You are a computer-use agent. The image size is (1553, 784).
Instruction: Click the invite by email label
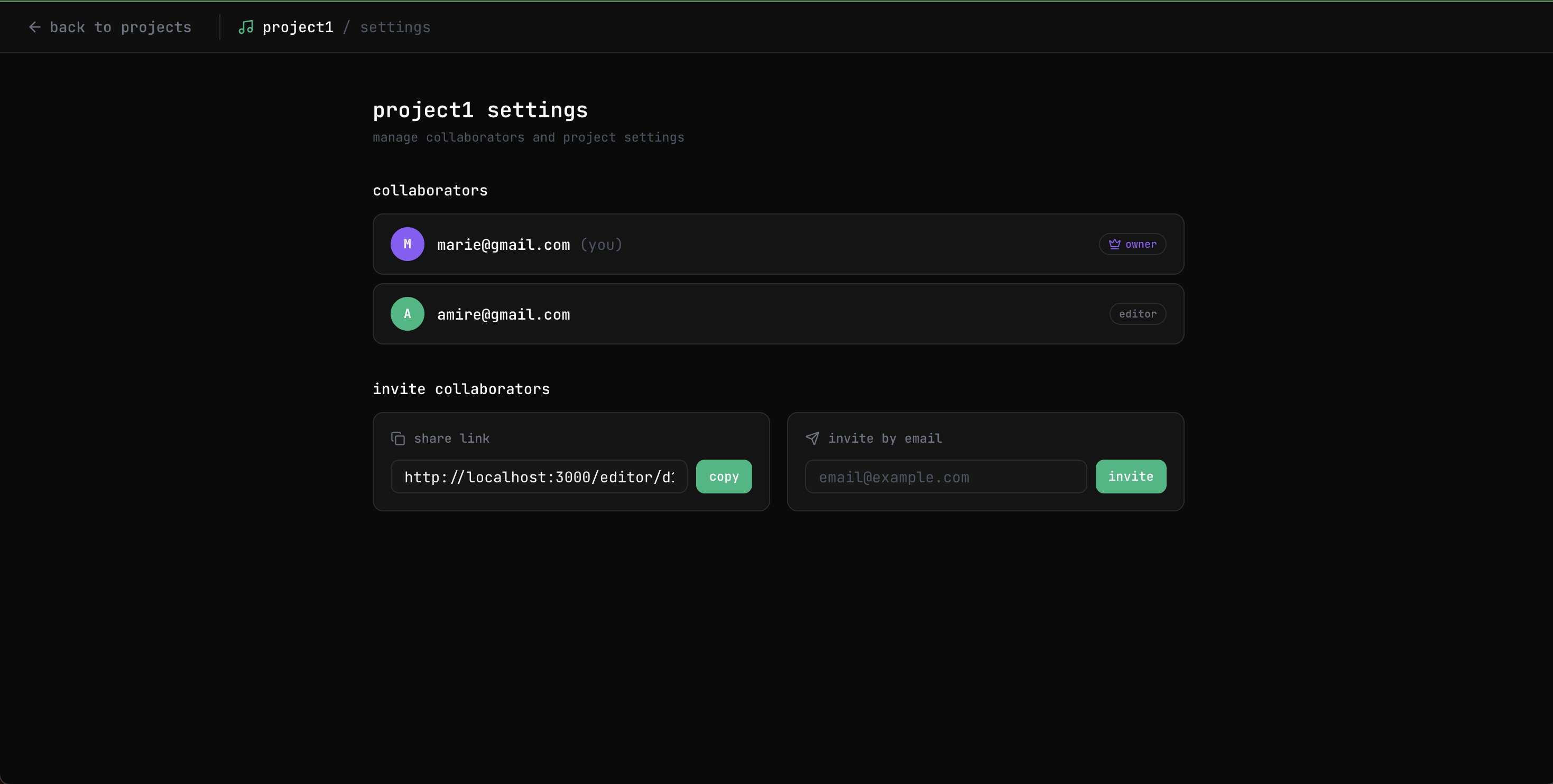[884, 438]
